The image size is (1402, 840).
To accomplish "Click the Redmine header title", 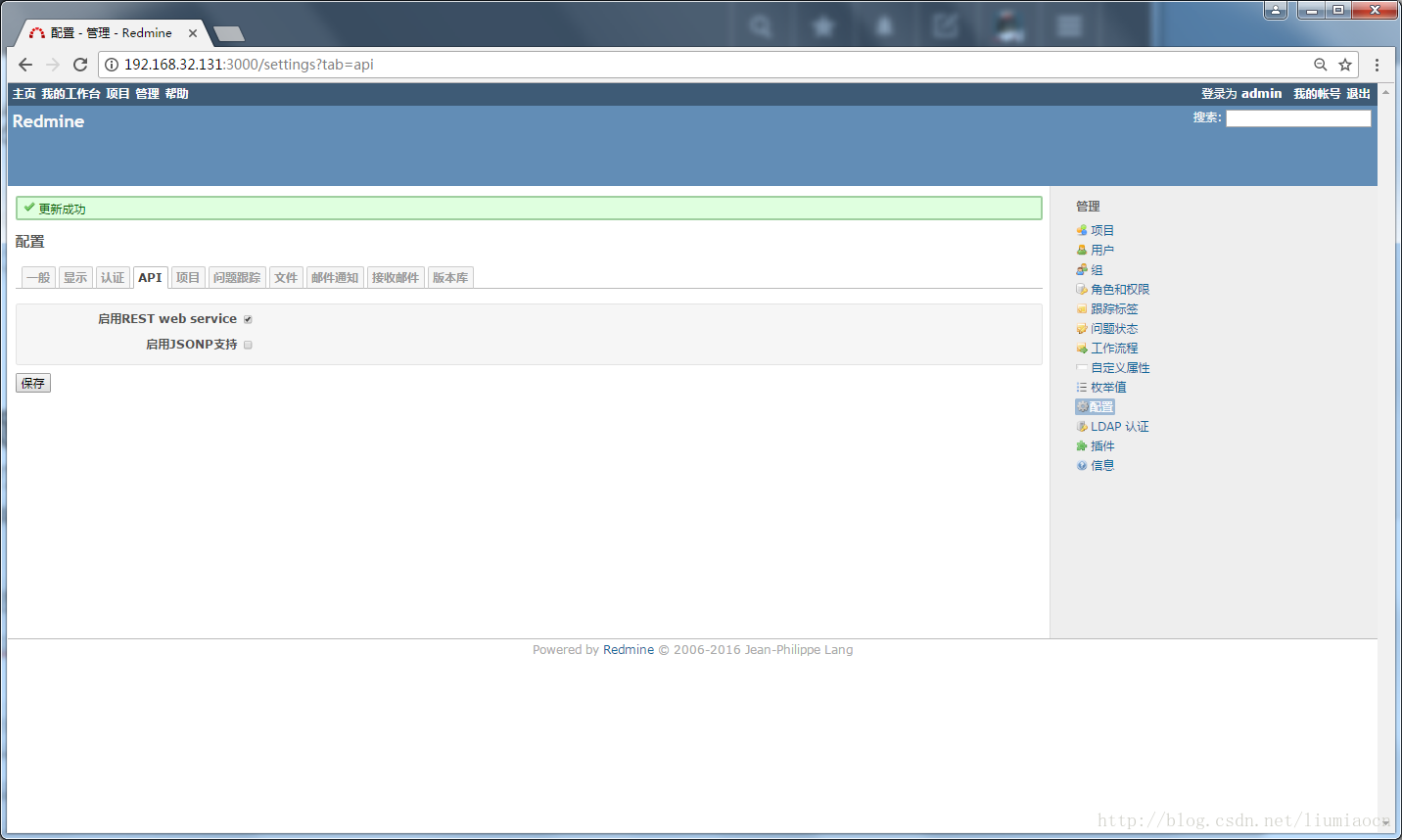I will tap(48, 121).
